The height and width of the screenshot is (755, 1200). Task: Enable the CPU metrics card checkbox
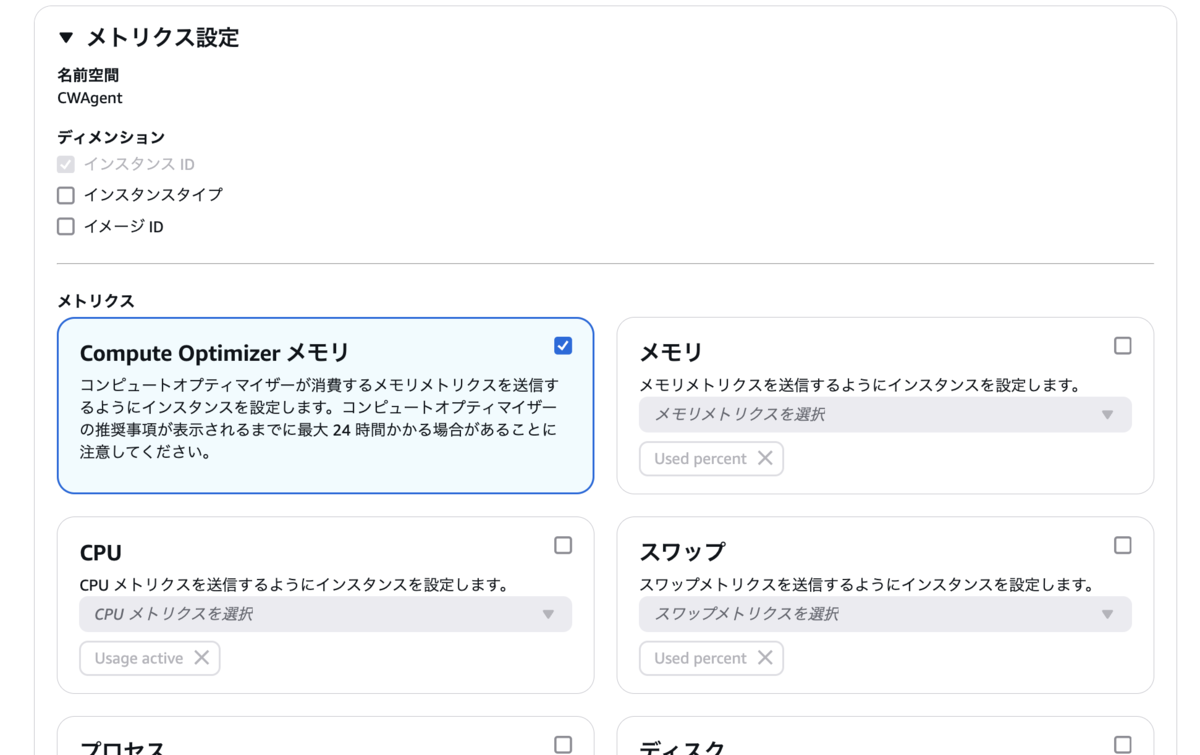(x=563, y=546)
